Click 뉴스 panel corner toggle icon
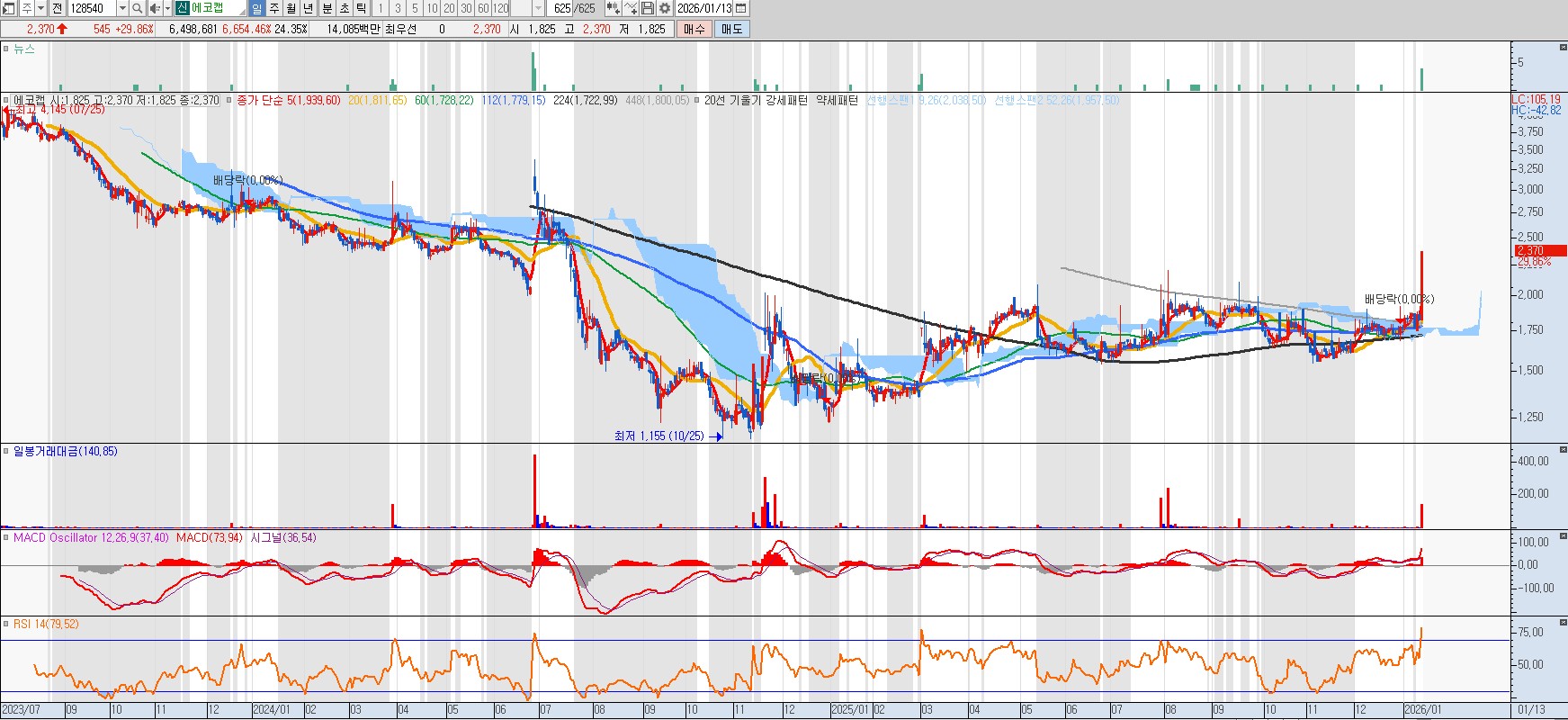The height and width of the screenshot is (720, 1568). [1563, 46]
